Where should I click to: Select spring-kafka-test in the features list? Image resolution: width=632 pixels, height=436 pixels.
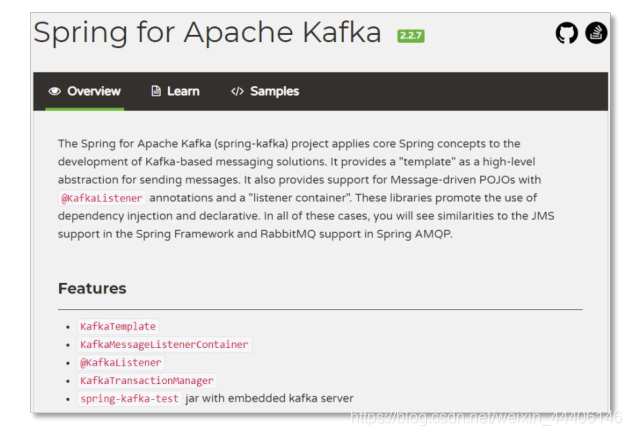pos(129,399)
